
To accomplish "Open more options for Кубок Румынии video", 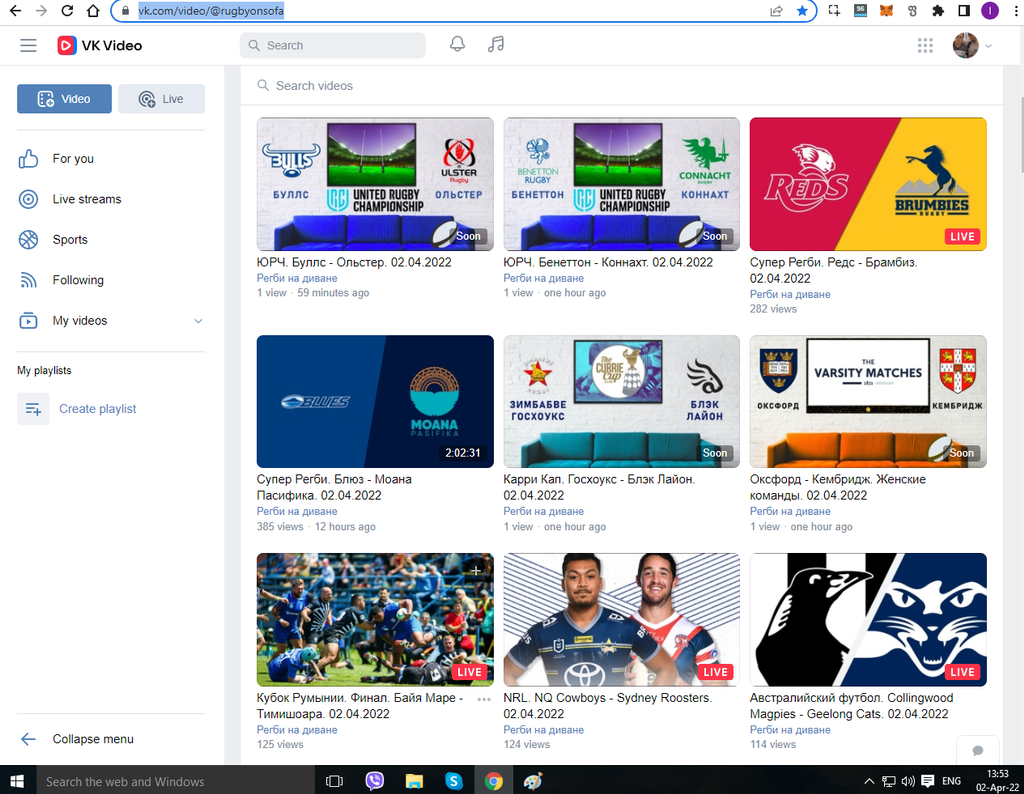I will point(484,699).
